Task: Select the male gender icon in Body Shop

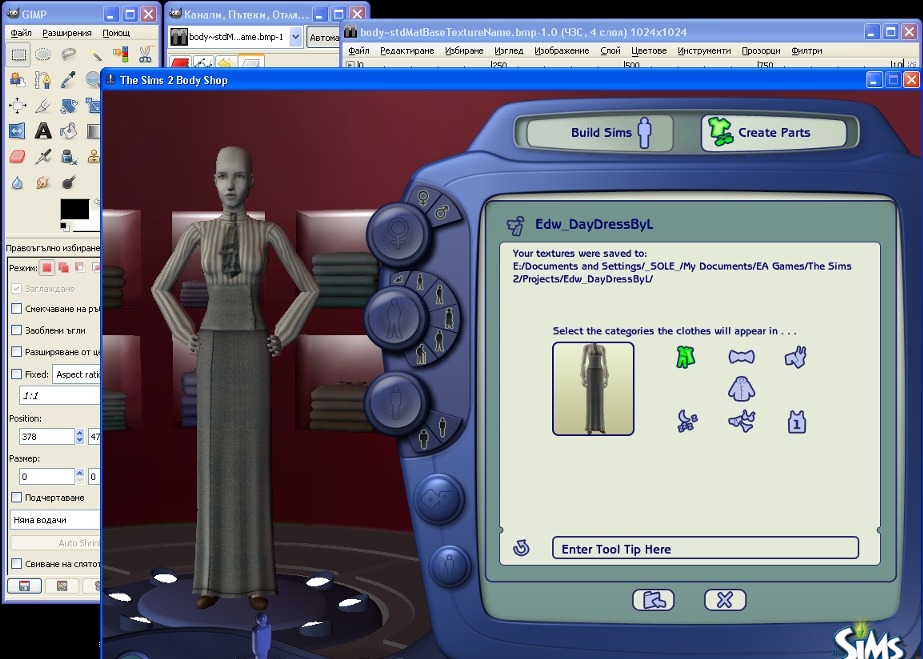Action: click(442, 211)
